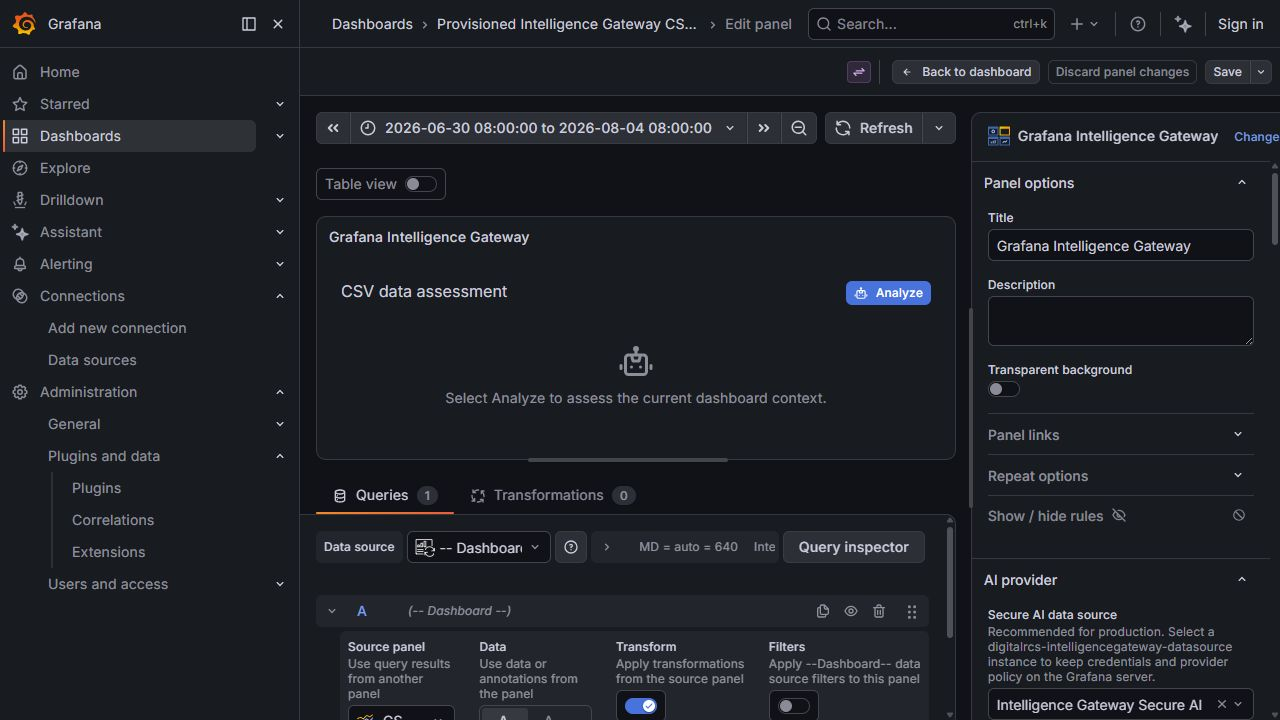Collapse query A row chevron
Image resolution: width=1280 pixels, height=720 pixels.
(x=332, y=611)
